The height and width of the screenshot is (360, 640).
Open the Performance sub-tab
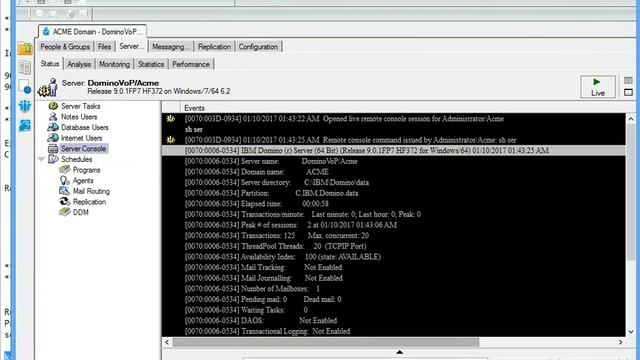tap(191, 64)
